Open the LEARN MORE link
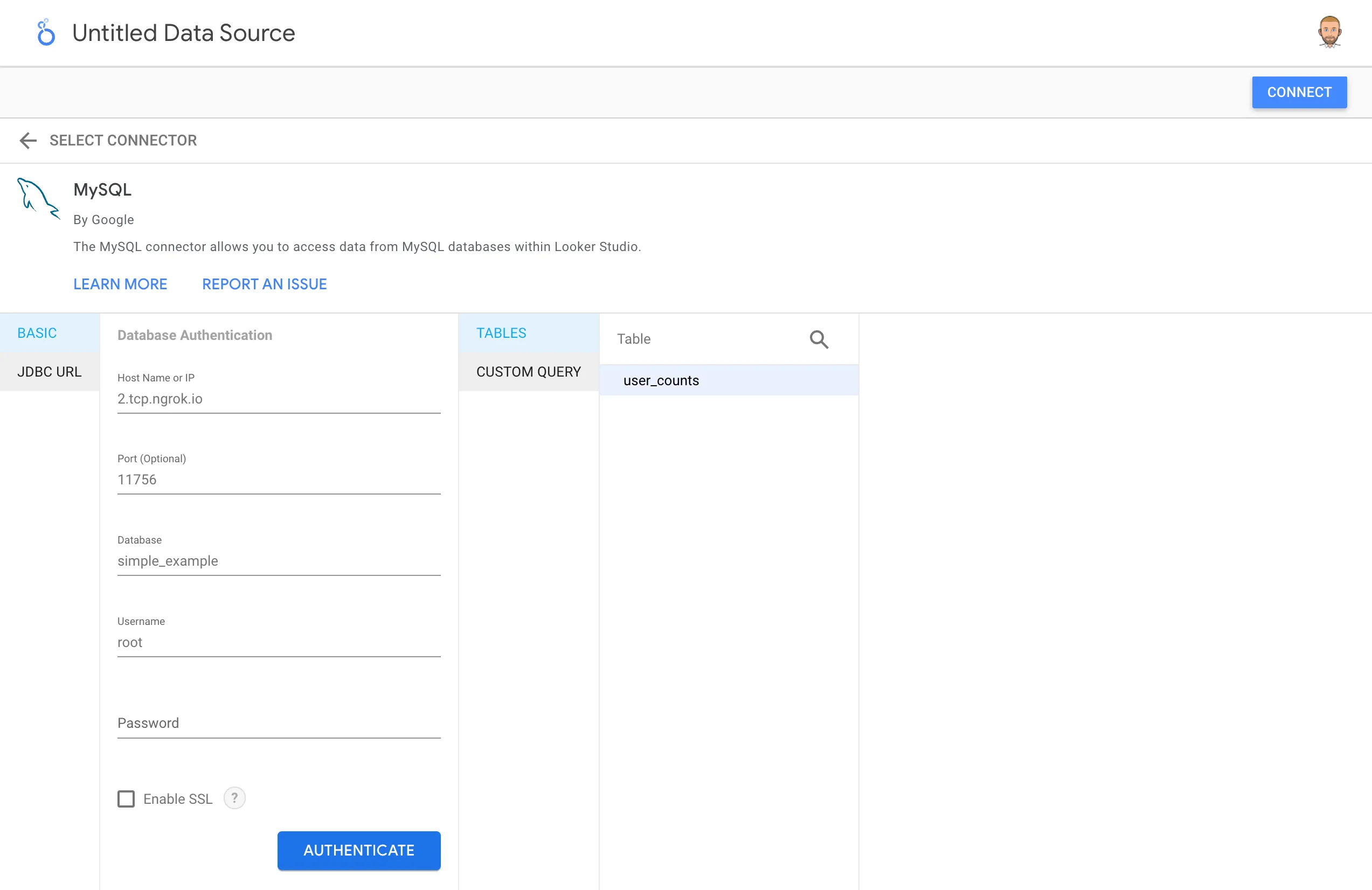The image size is (1372, 890). 120,284
